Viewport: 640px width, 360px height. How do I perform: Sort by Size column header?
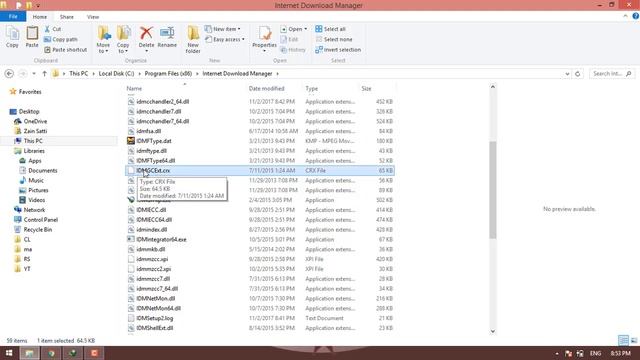366,88
